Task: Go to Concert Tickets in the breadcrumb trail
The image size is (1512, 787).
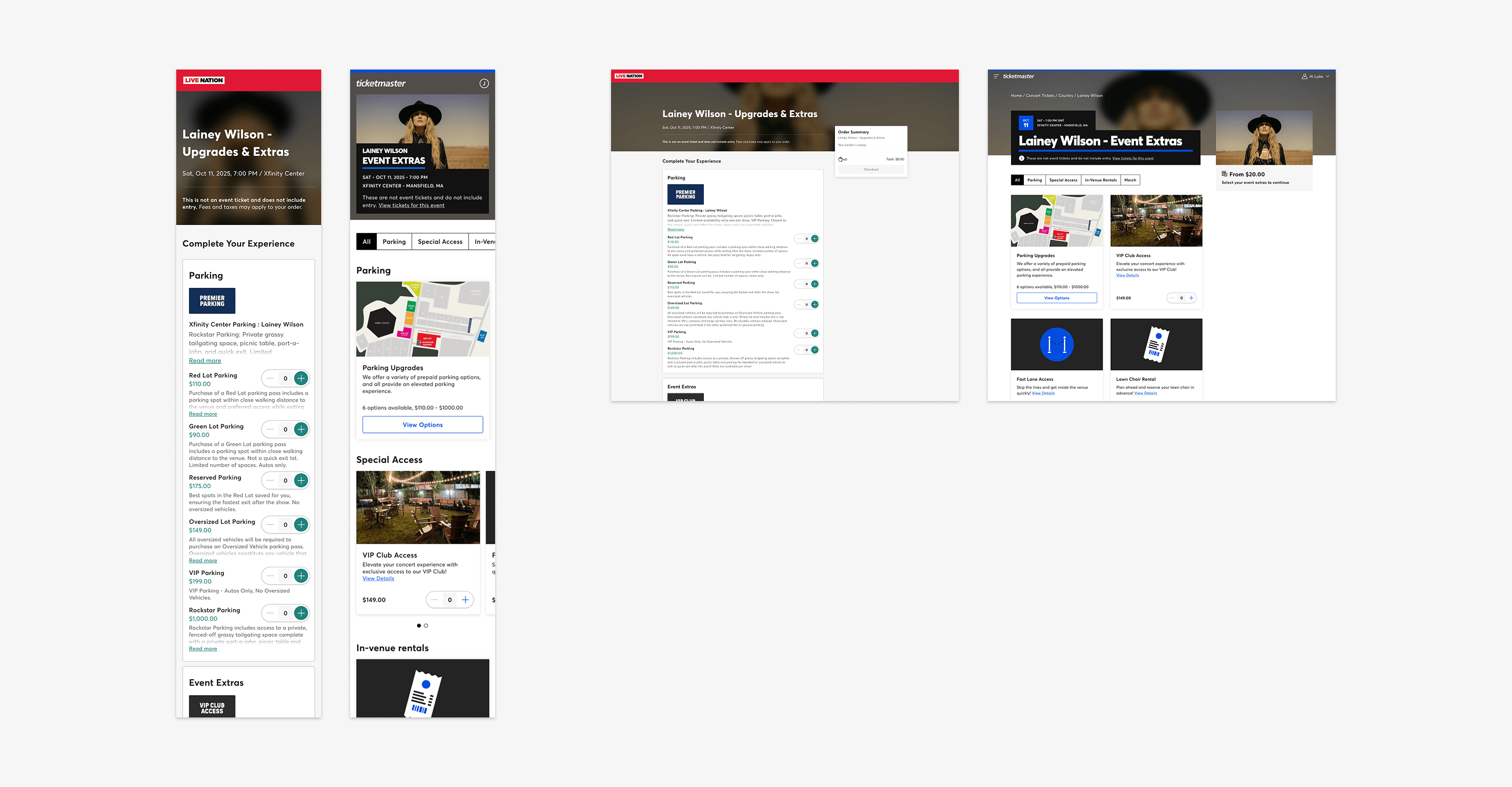Action: coord(1040,96)
